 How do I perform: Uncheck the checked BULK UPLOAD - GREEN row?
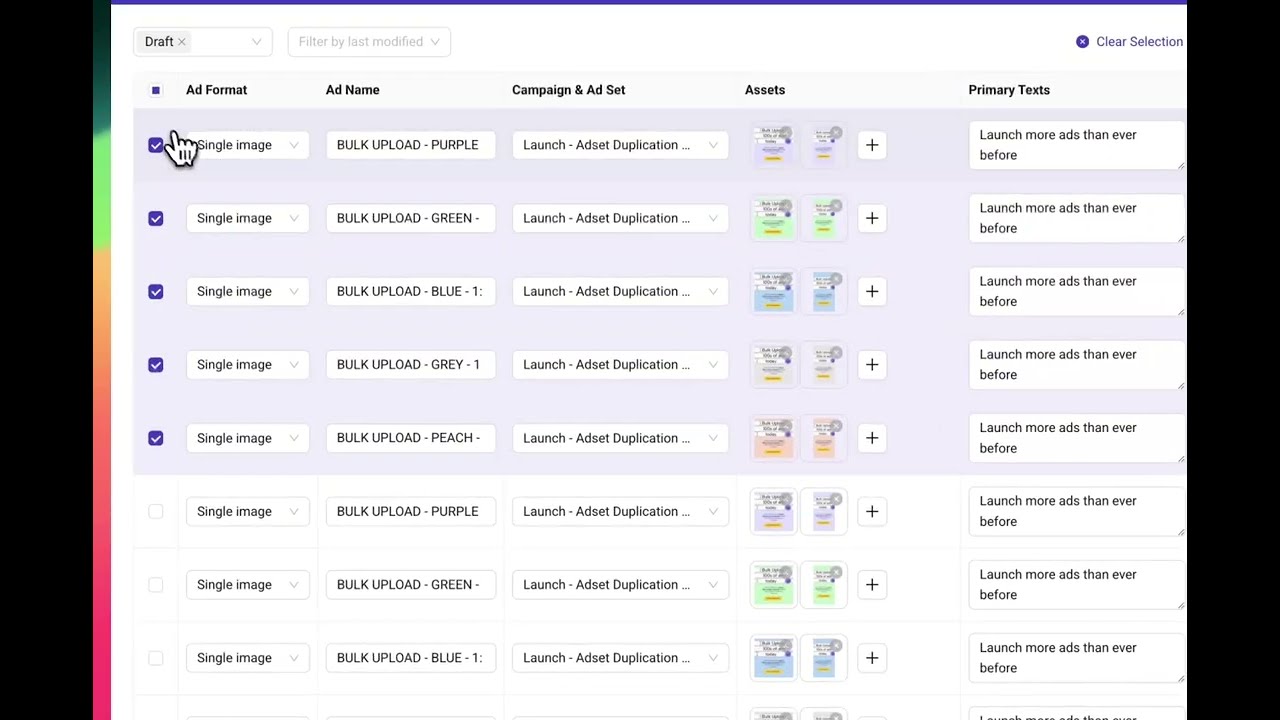coord(156,218)
